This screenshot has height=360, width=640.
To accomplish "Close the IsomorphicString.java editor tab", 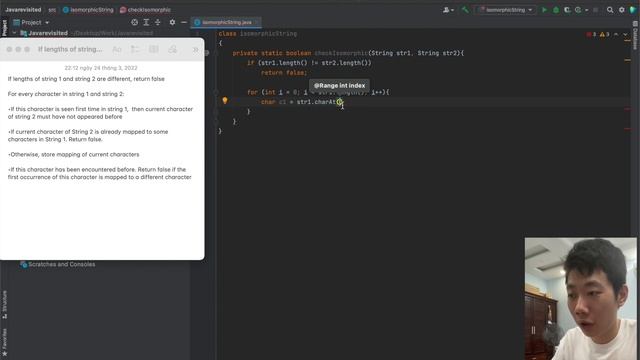I will (x=256, y=22).
